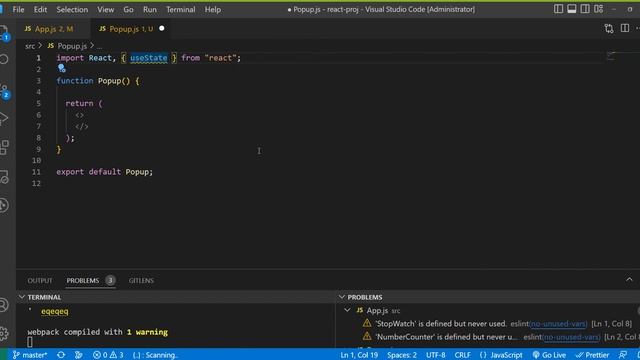The height and width of the screenshot is (360, 640).
Task: Open no-unused-vars link on StopWatch warning
Action: 558,324
